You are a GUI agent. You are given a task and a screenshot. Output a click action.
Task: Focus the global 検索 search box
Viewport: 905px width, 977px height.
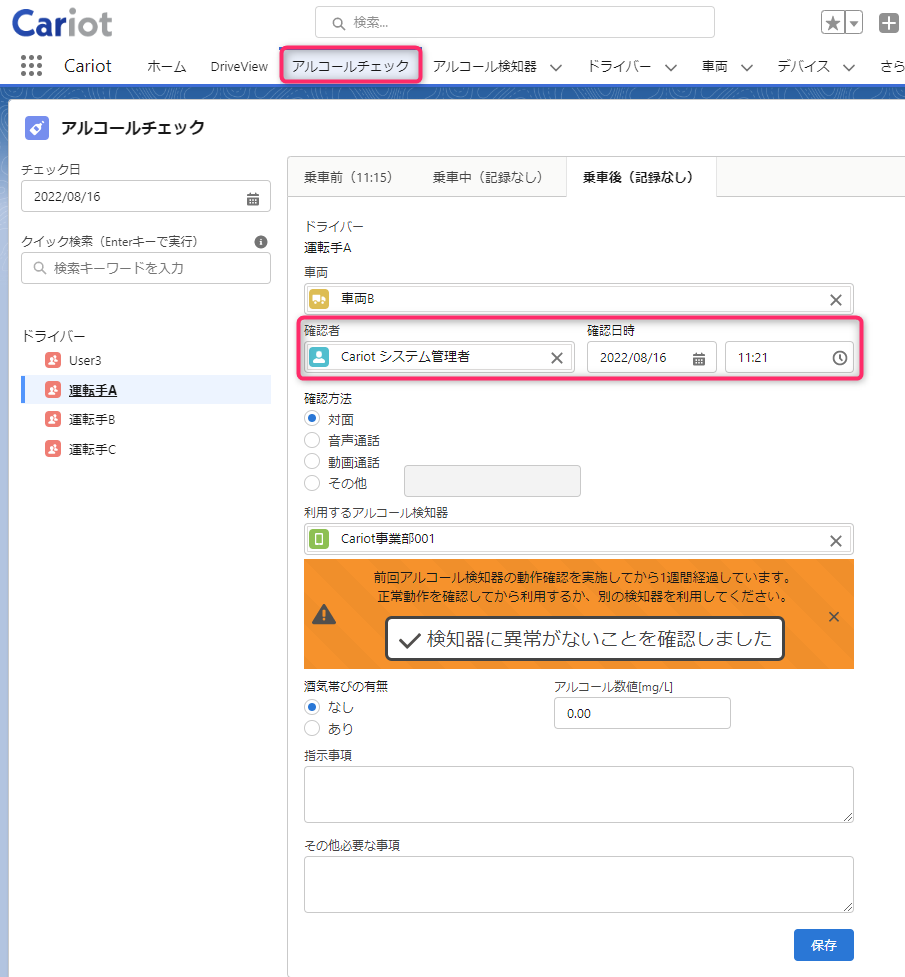click(x=515, y=23)
